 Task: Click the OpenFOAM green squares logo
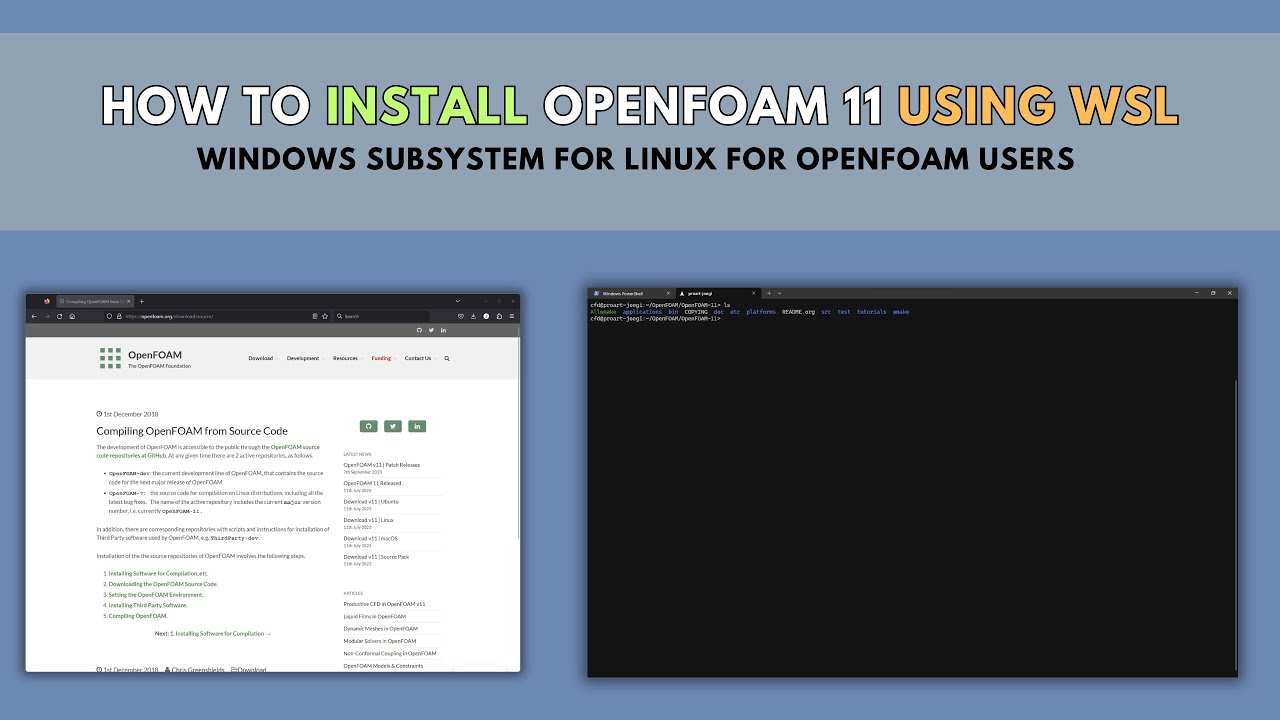pyautogui.click(x=110, y=358)
